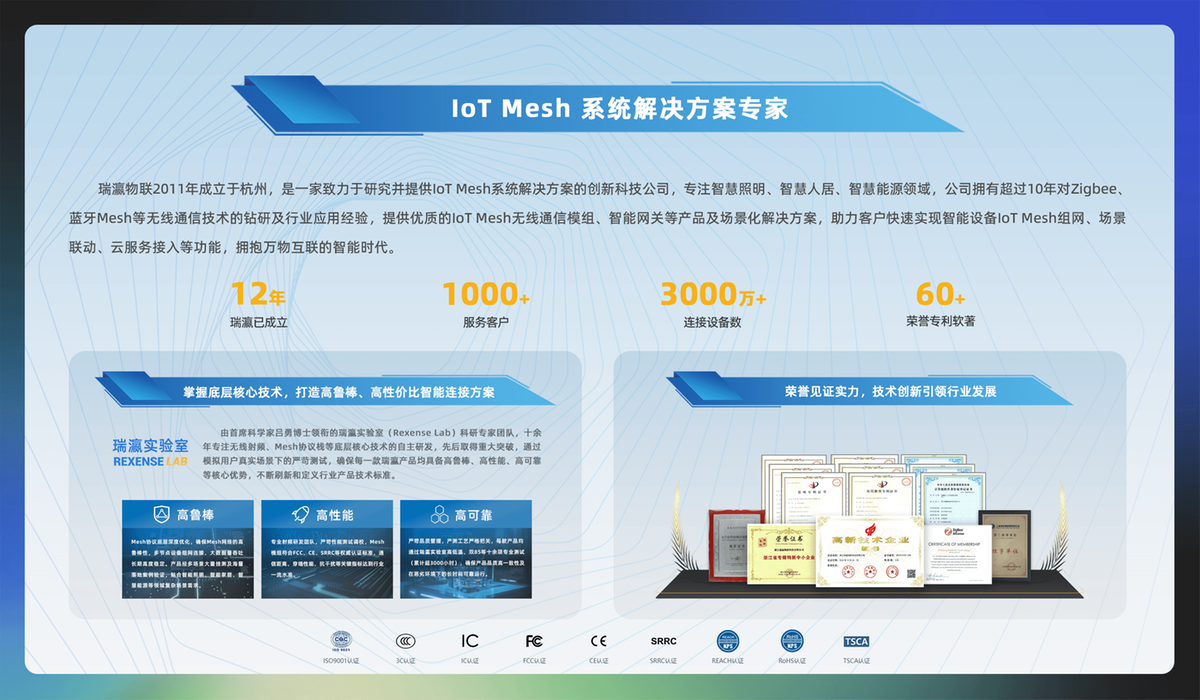This screenshot has height=700, width=1200.
Task: Click the 1000+ statistic
Action: (486, 294)
